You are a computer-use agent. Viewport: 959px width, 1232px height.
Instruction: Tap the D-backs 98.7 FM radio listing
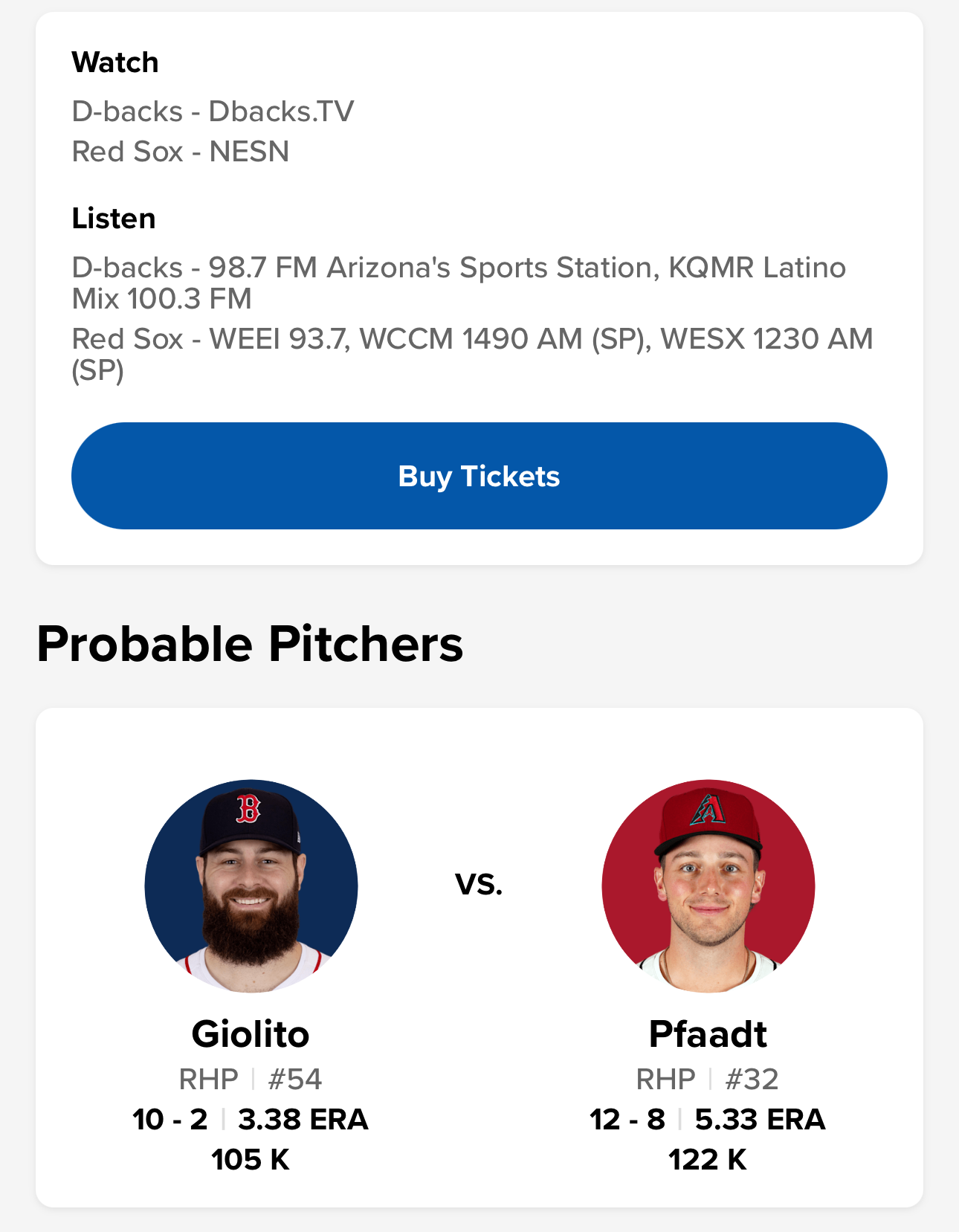coord(458,283)
